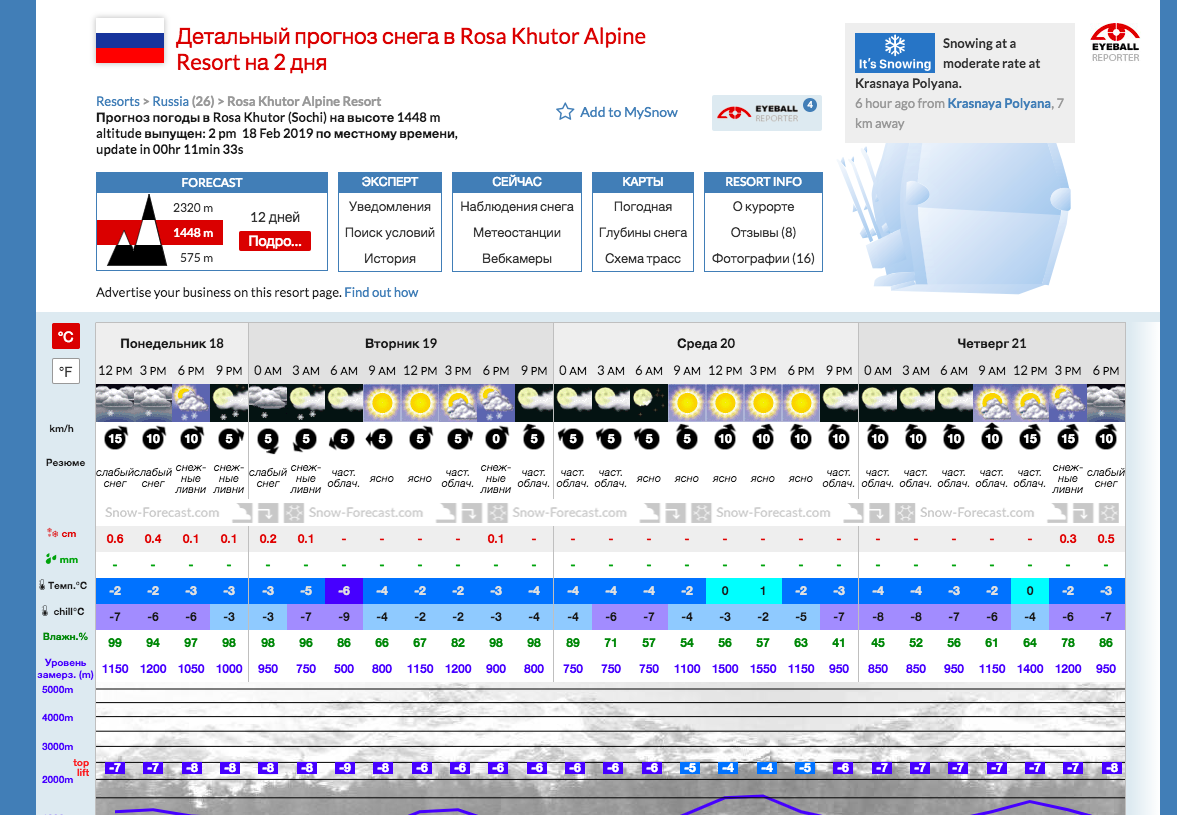Open the Find out how link

coord(381,293)
